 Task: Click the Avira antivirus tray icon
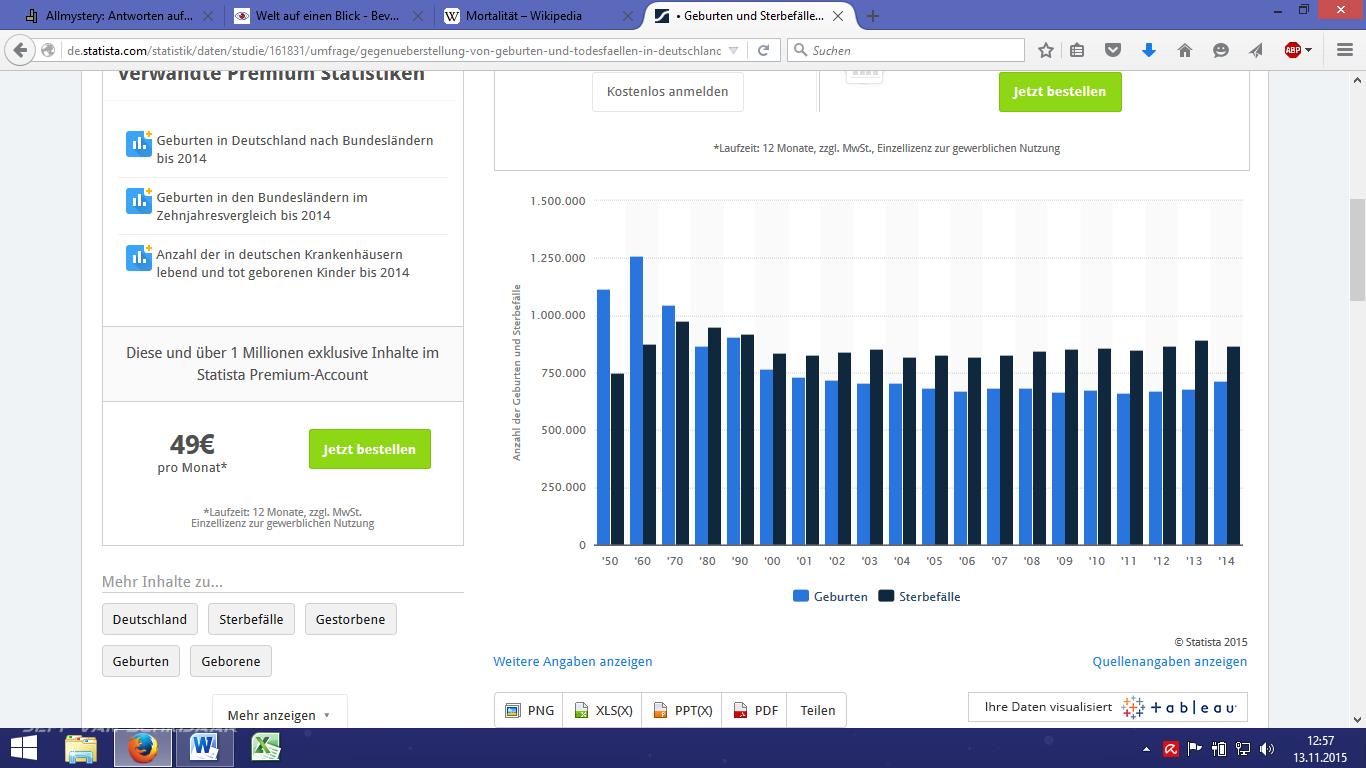point(1171,748)
